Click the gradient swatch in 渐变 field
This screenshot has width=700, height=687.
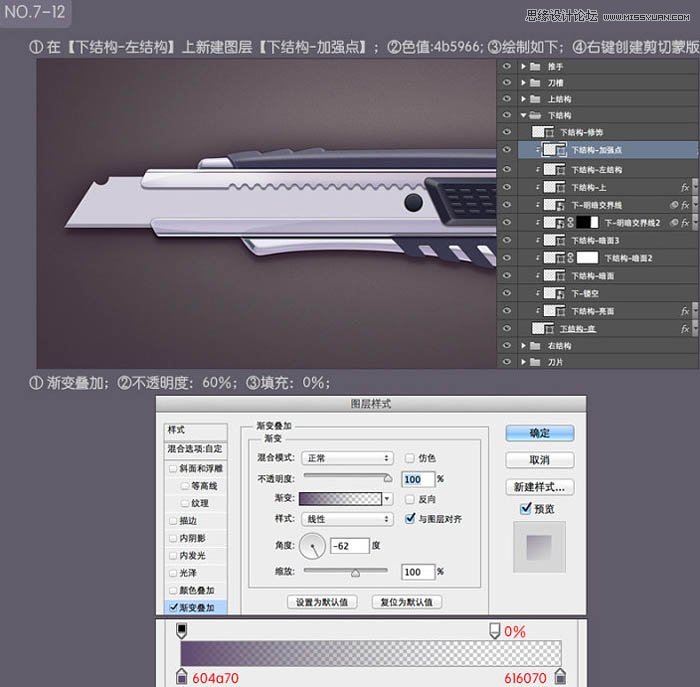pyautogui.click(x=340, y=499)
